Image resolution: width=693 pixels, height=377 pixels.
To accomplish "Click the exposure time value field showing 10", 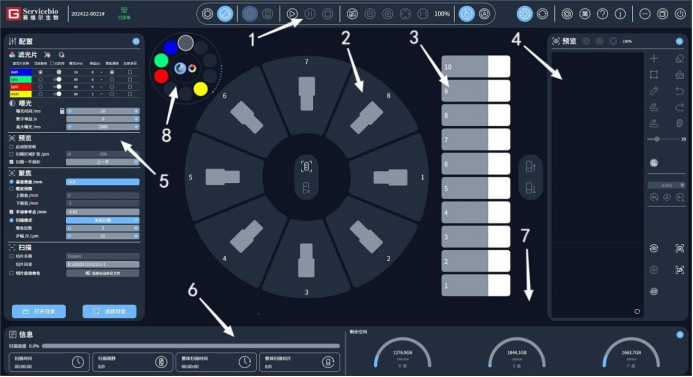I will [x=103, y=111].
